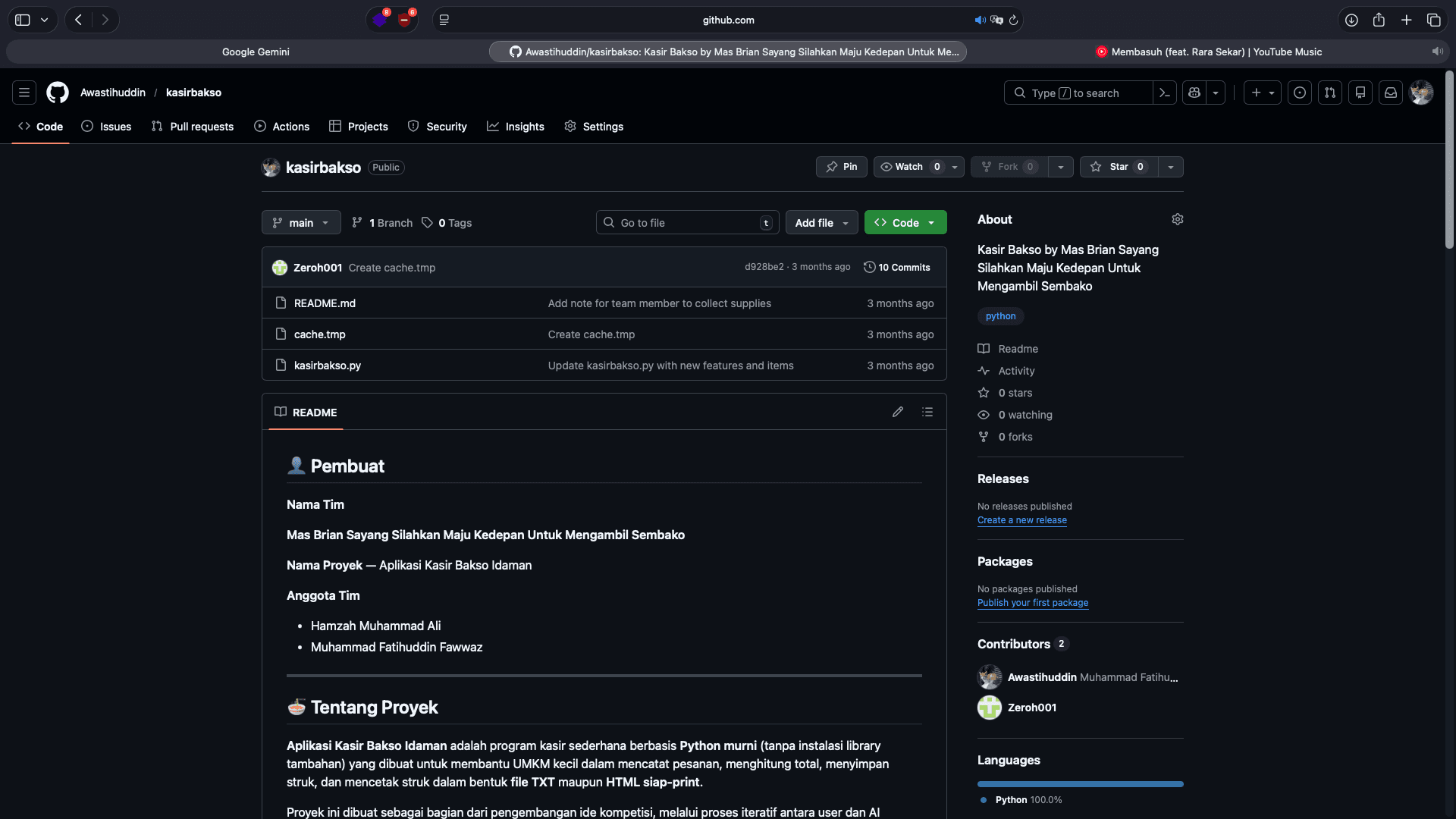Screen dimensions: 1456x819
Task: Show Safari tab overview icon
Action: pyautogui.click(x=1433, y=20)
